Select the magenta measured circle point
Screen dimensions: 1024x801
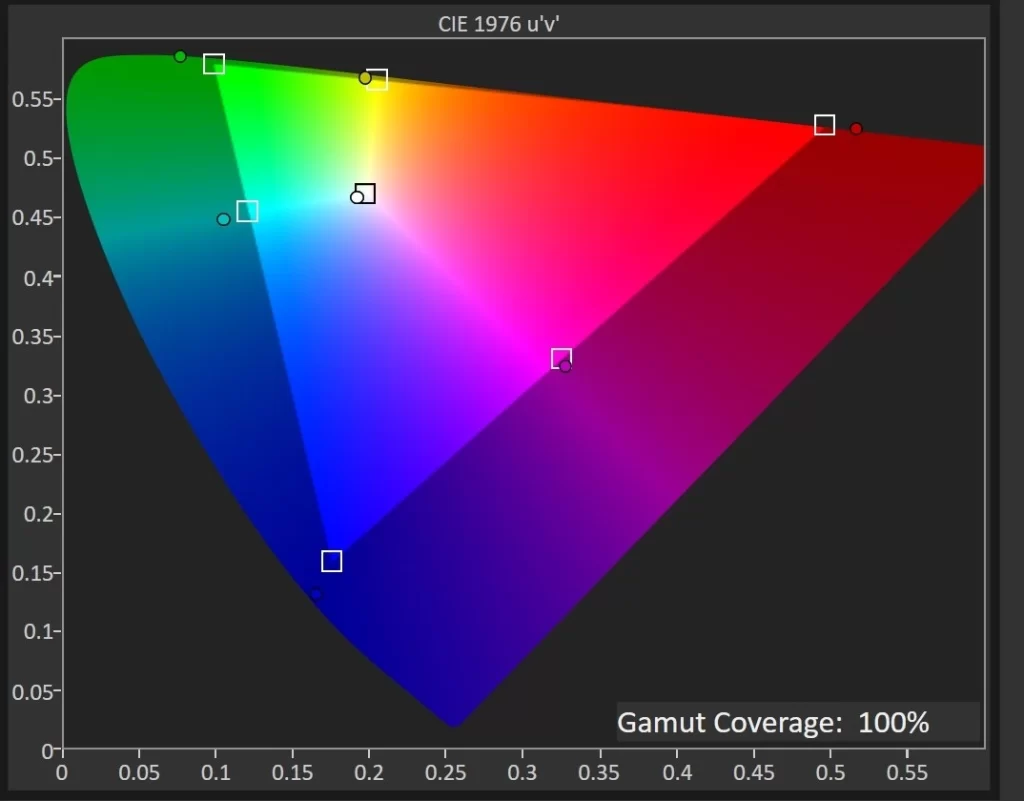565,367
